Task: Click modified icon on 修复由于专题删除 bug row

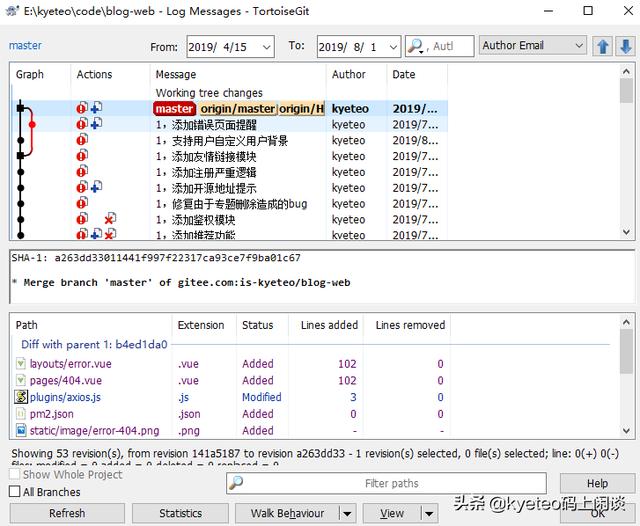Action: tap(82, 203)
